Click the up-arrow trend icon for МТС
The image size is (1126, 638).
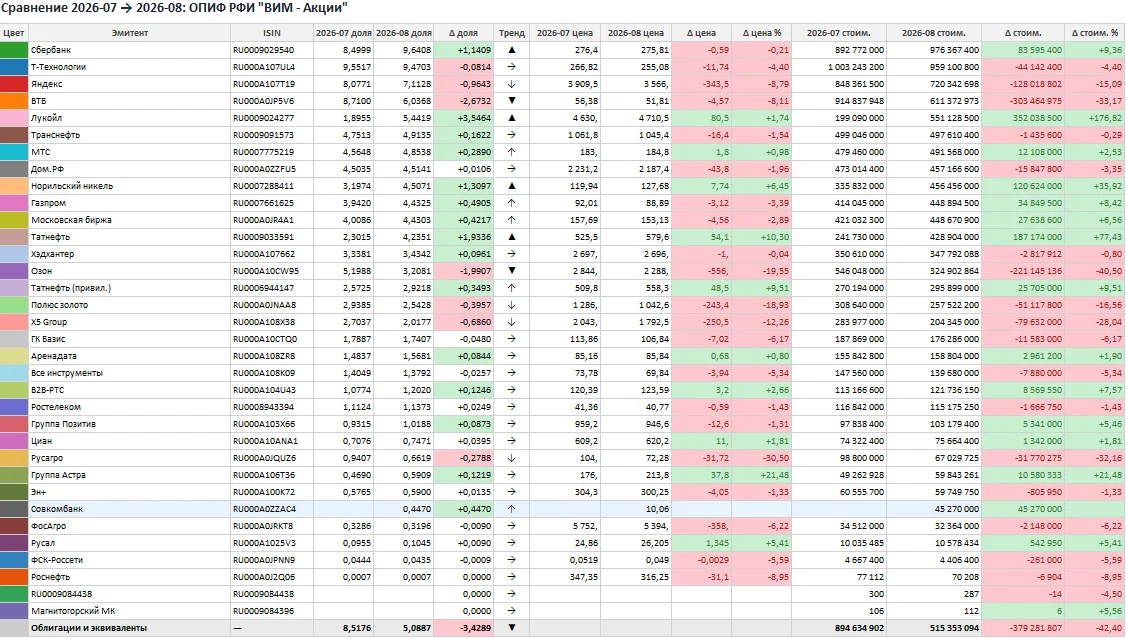(511, 152)
